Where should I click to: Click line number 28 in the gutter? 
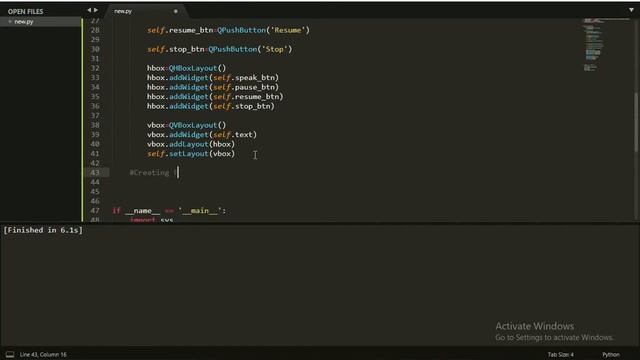pos(95,30)
